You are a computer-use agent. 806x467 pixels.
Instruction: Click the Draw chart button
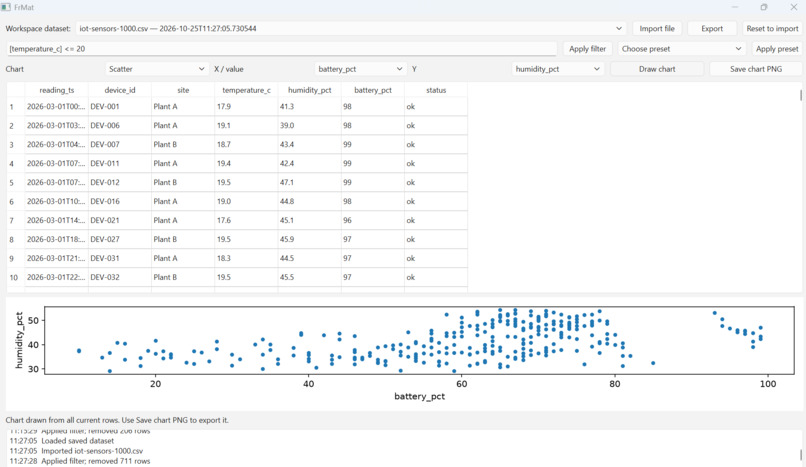(x=657, y=69)
